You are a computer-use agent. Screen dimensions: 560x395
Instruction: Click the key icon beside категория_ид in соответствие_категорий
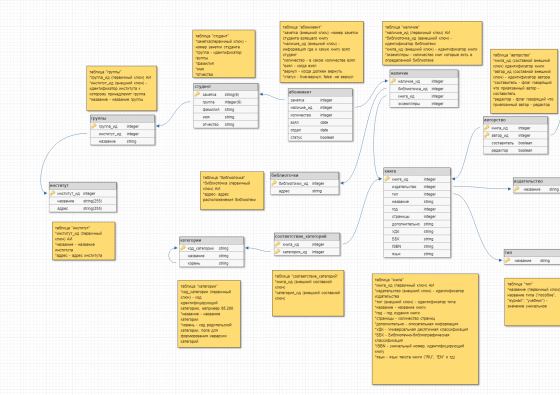tap(278, 252)
